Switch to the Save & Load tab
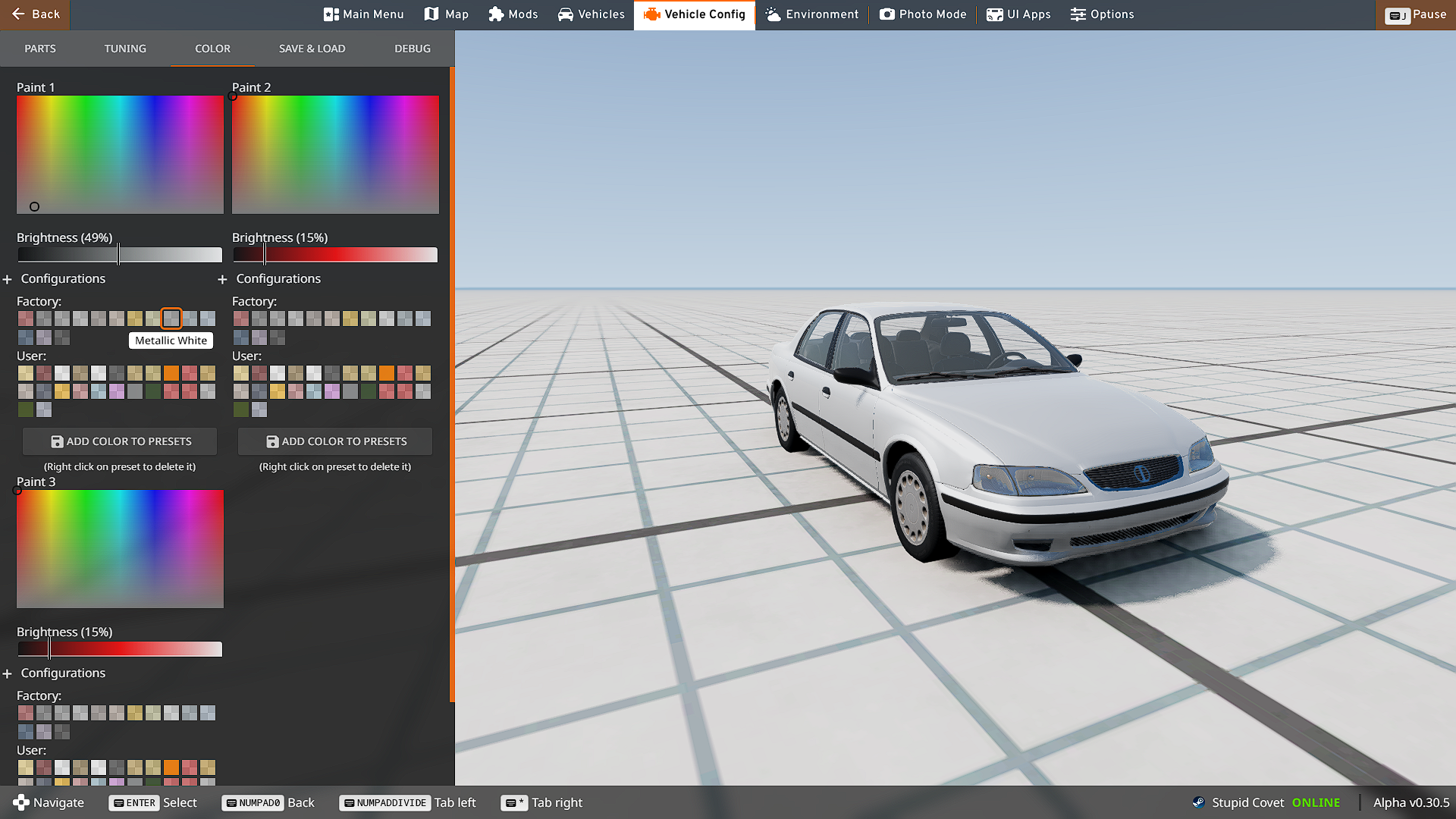The image size is (1456, 819). click(312, 49)
